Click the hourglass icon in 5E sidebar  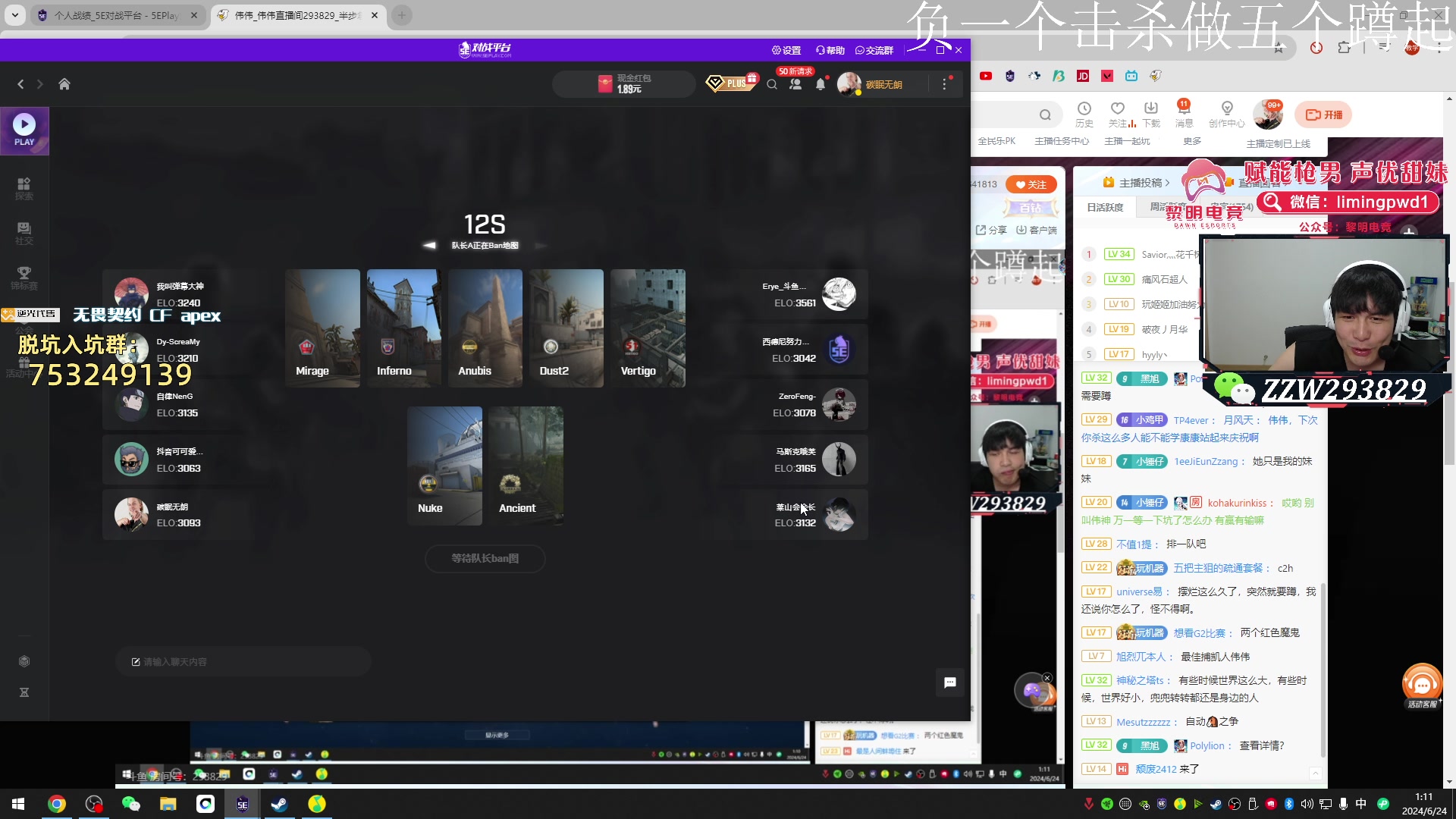coord(24,692)
